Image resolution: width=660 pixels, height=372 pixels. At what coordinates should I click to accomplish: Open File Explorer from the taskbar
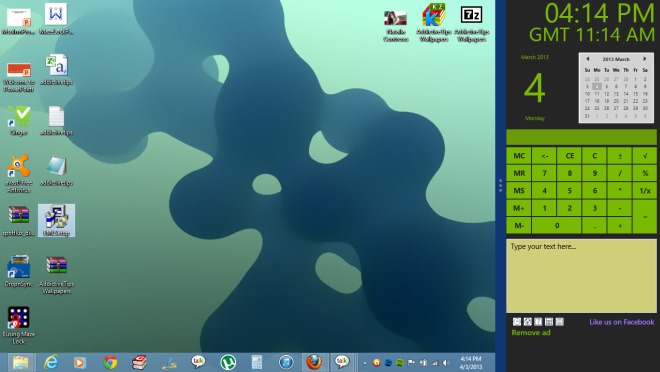point(20,362)
